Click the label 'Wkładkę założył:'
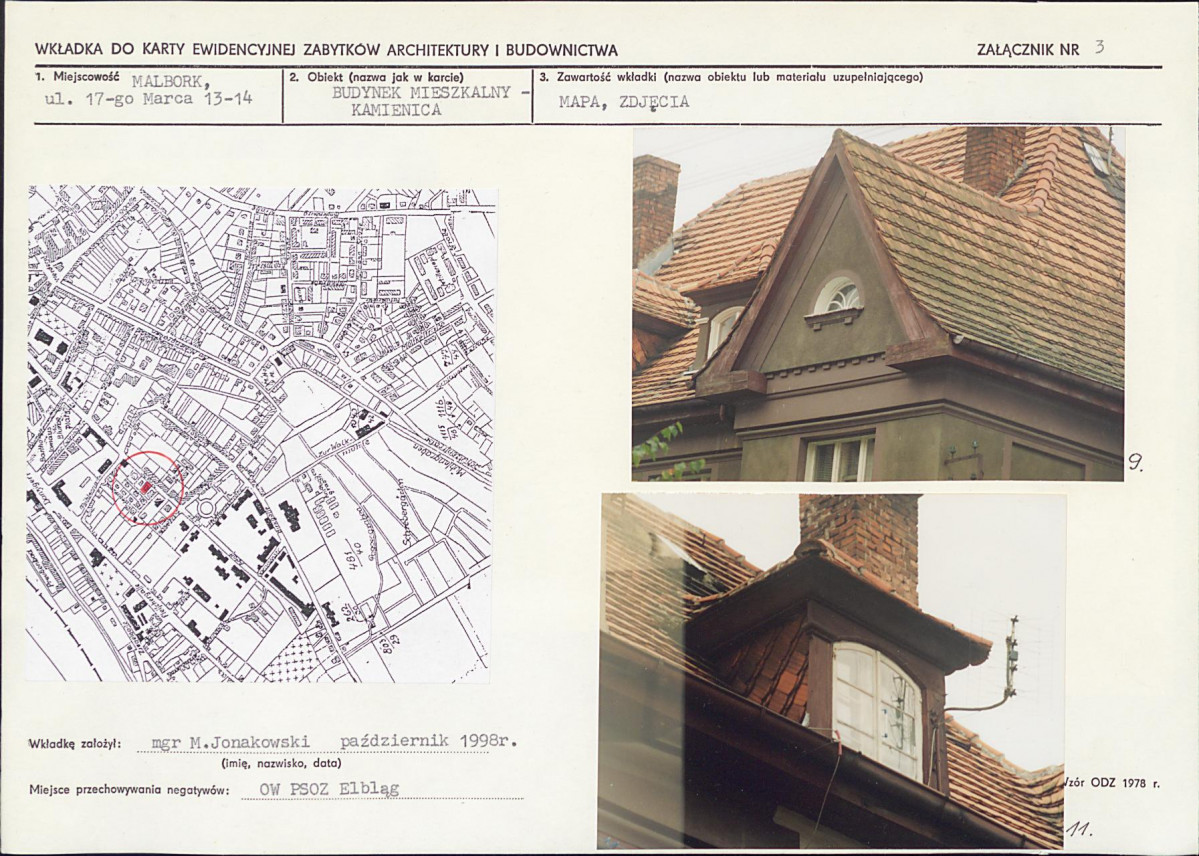This screenshot has height=856, width=1199. (74, 744)
